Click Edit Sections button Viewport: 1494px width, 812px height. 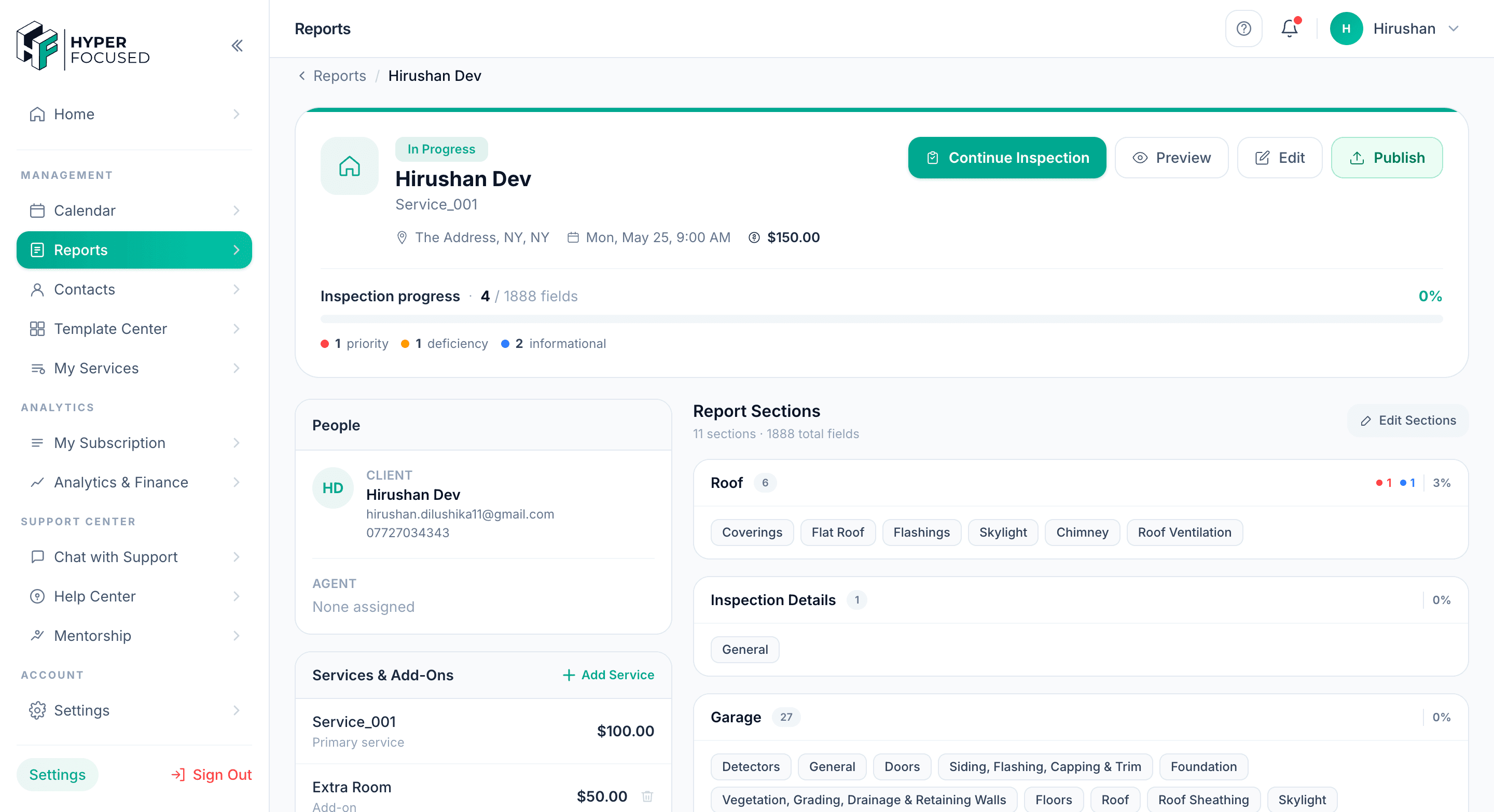[x=1407, y=420]
